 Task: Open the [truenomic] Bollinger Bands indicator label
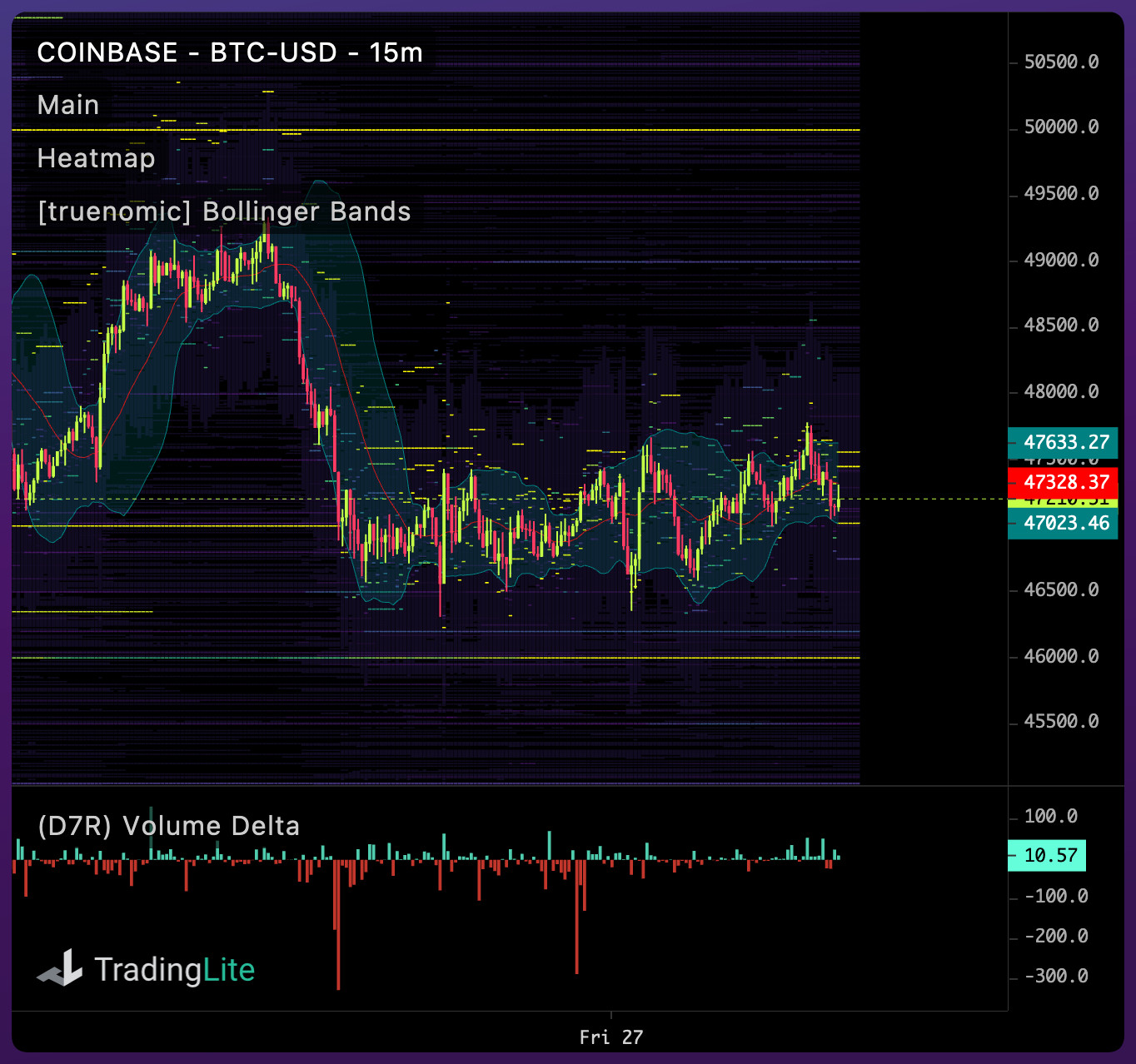[224, 211]
